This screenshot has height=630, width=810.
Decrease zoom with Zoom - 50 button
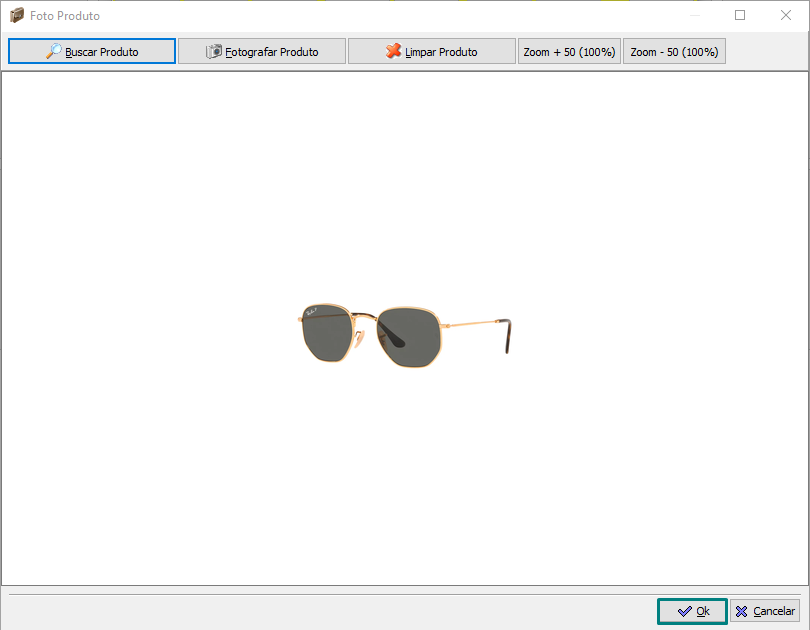tap(674, 51)
